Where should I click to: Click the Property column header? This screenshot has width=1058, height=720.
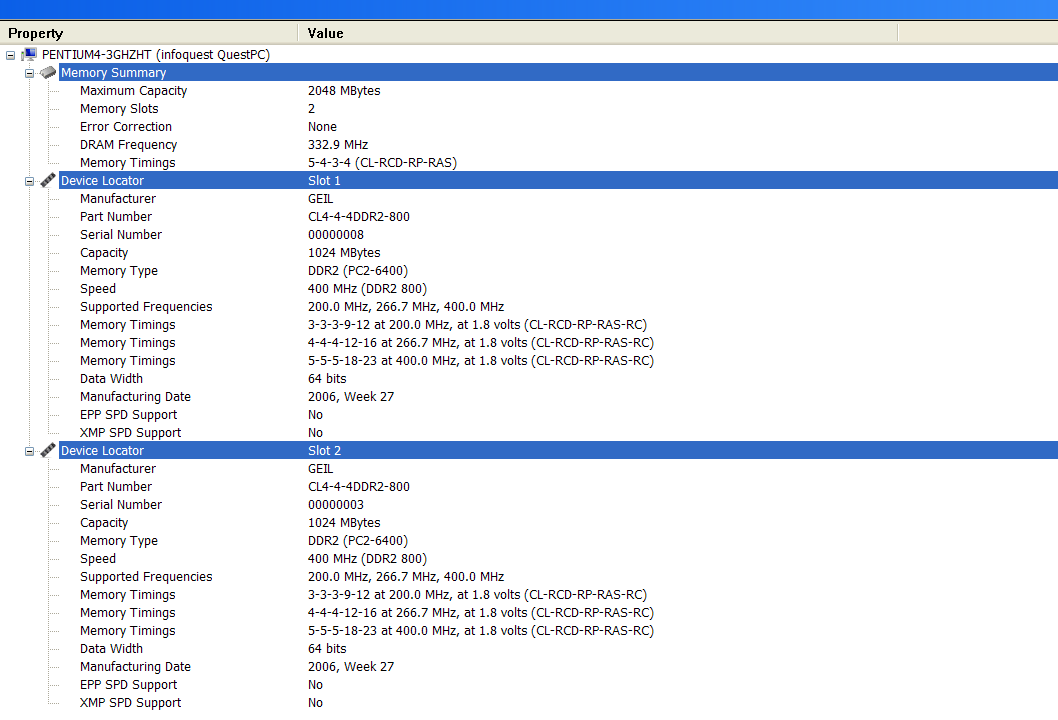tap(150, 33)
